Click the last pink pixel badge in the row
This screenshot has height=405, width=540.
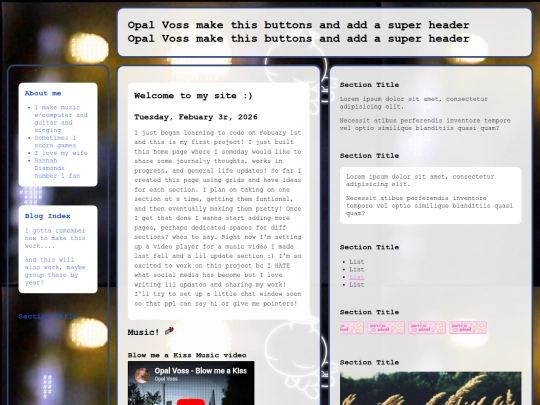pyautogui.click(x=468, y=328)
